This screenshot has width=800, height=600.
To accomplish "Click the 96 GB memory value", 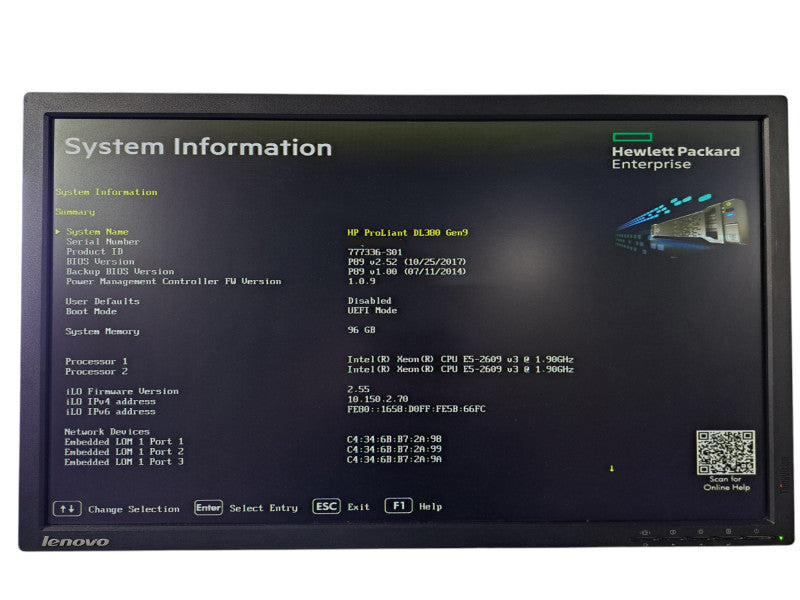I will (x=361, y=330).
